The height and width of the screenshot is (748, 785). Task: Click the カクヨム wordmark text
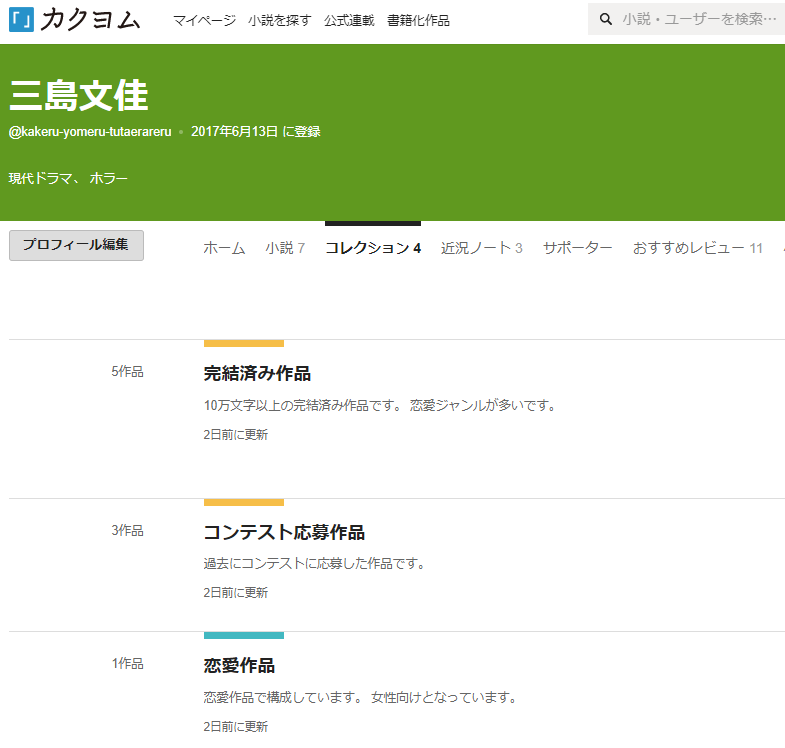[x=90, y=20]
